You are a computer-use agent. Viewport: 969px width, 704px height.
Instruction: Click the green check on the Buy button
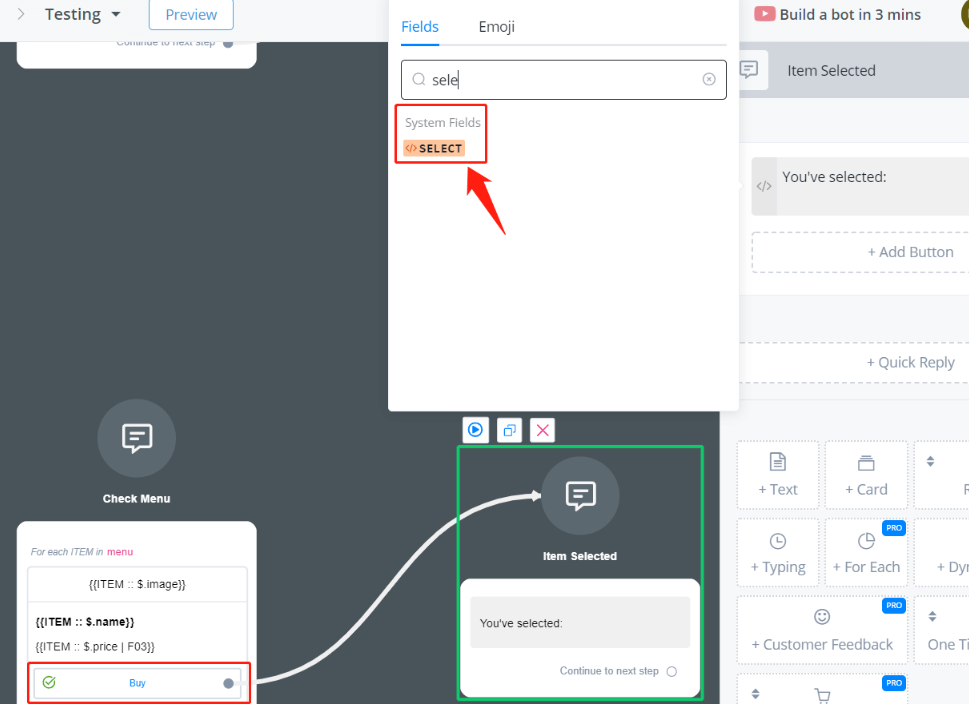(x=49, y=683)
